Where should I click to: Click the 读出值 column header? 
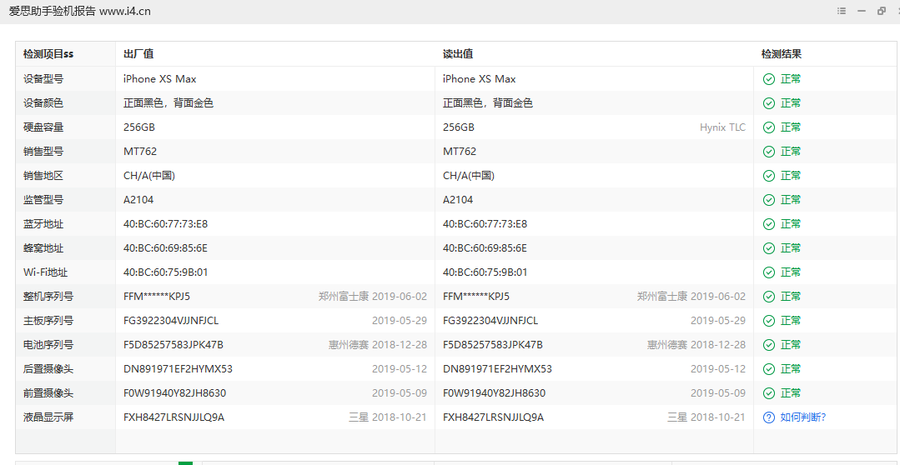coord(458,54)
